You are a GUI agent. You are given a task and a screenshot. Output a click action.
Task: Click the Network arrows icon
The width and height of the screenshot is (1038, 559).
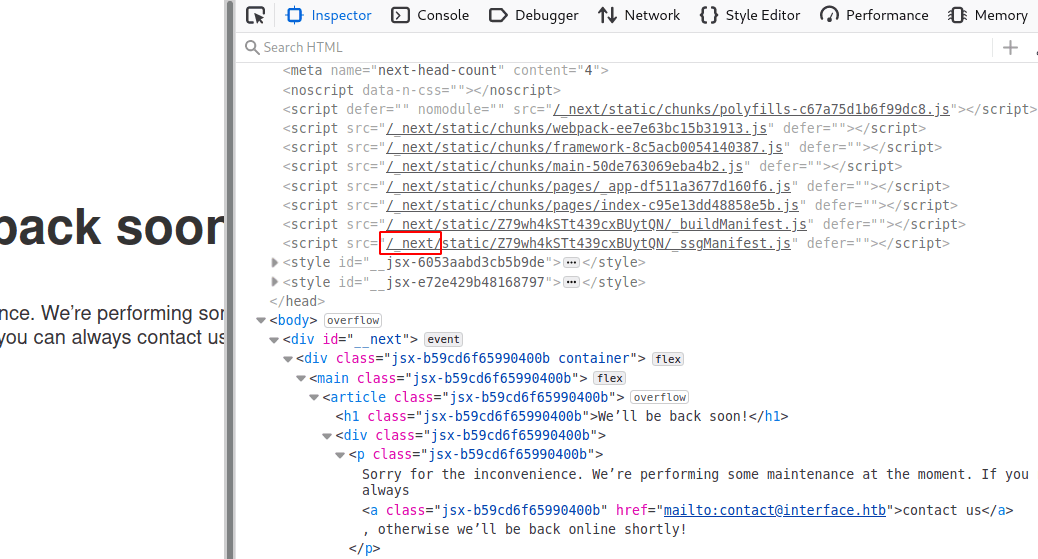tap(607, 15)
